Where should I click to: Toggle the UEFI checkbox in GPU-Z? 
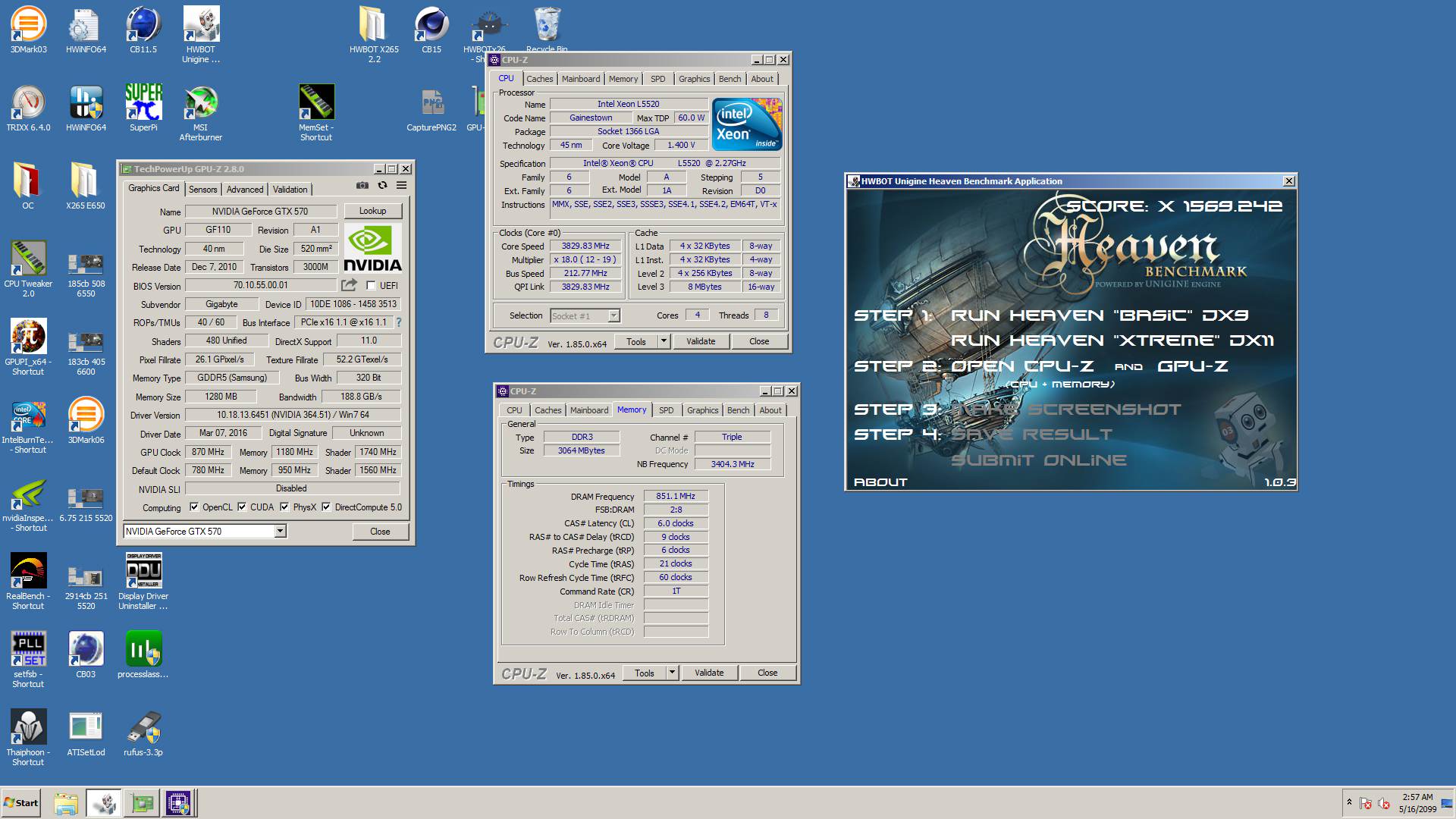pyautogui.click(x=371, y=286)
